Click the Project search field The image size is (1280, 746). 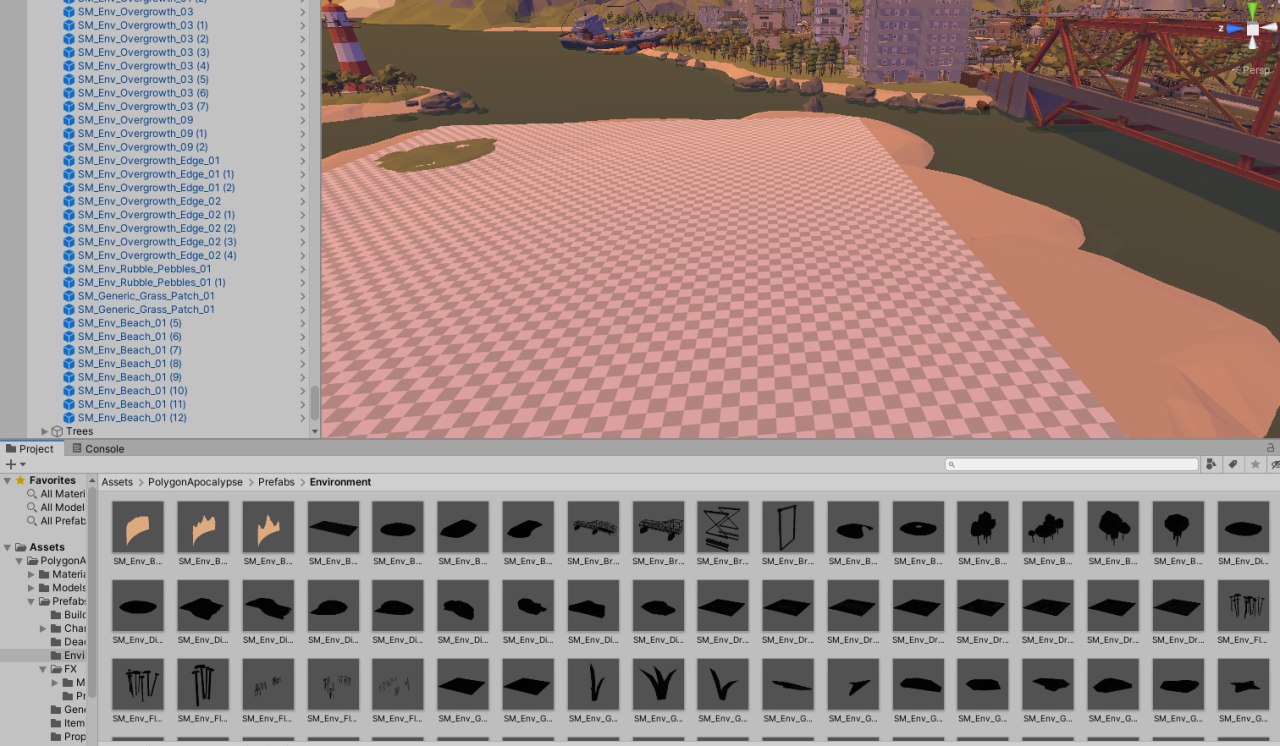point(1072,465)
